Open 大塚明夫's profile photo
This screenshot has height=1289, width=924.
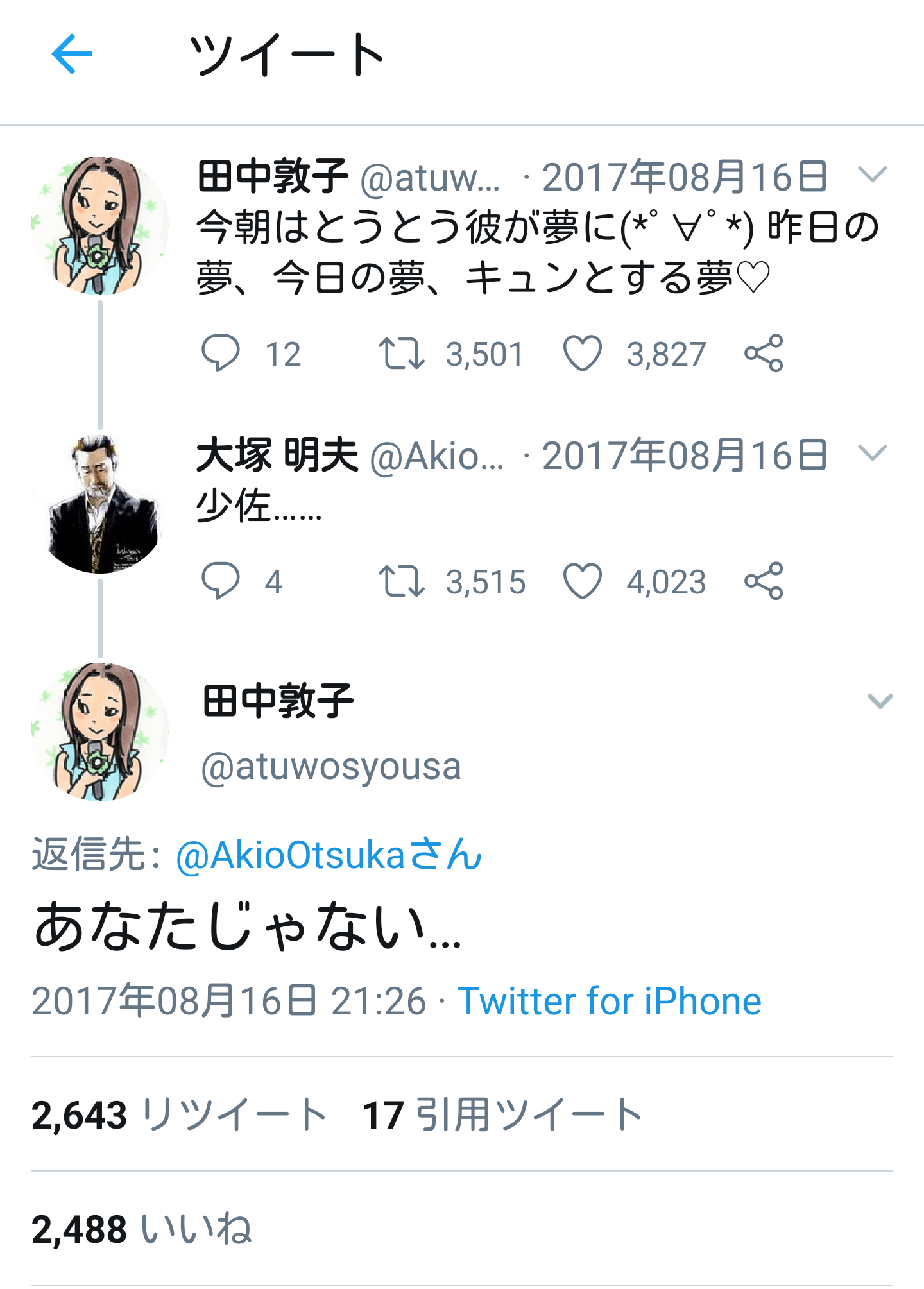100,504
